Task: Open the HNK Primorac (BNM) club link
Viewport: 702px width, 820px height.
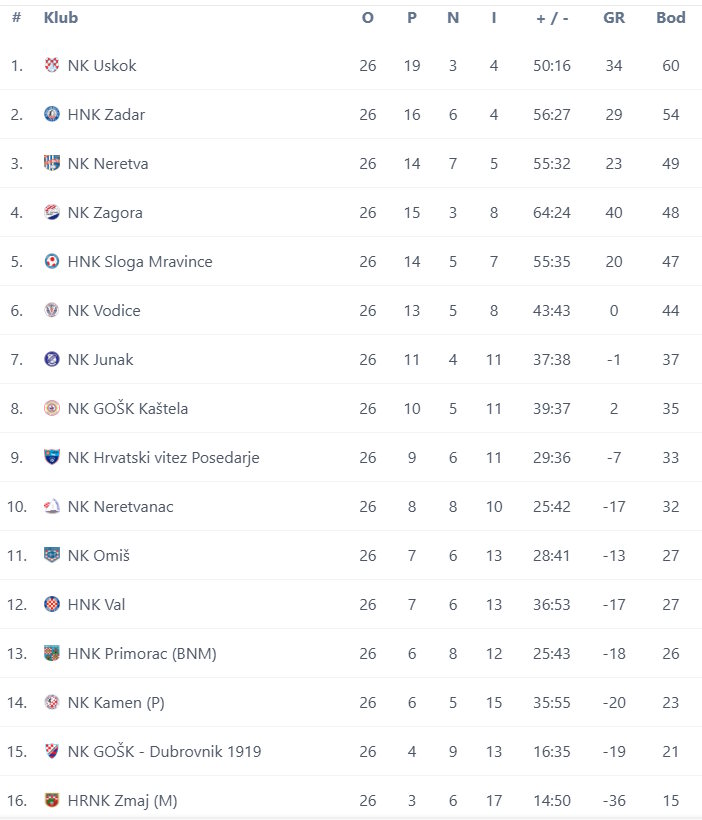Action: [142, 653]
